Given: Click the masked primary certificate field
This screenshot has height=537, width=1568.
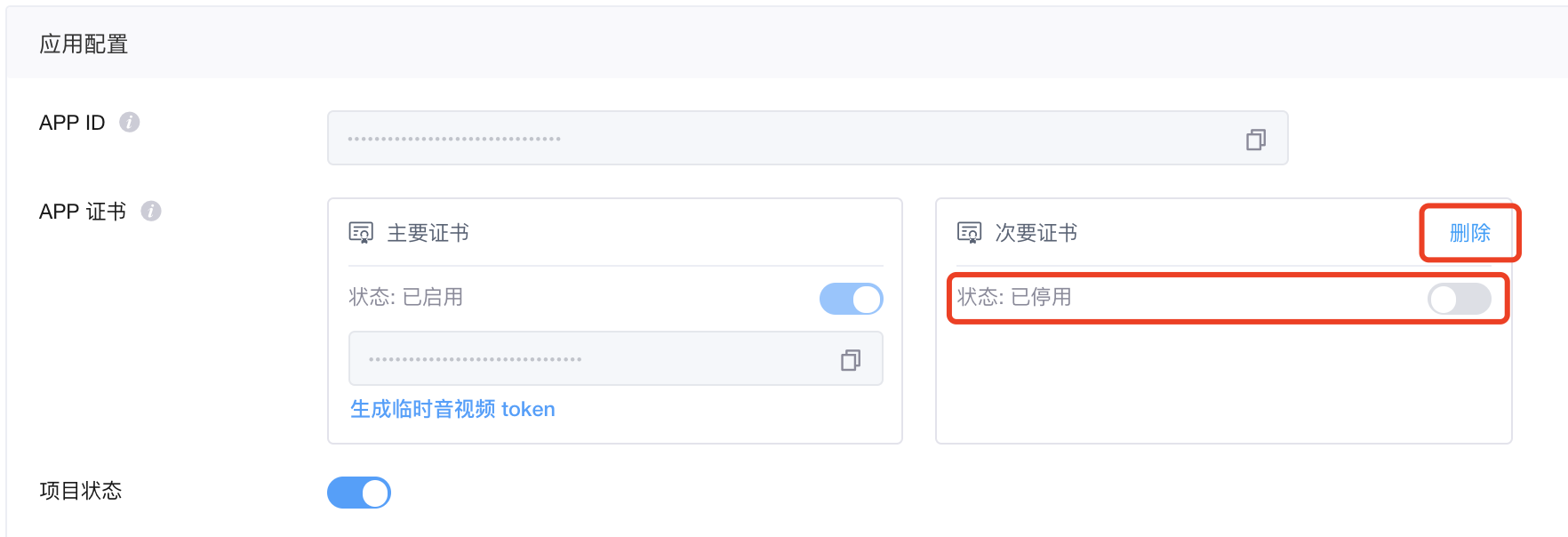Looking at the screenshot, I should click(x=615, y=358).
